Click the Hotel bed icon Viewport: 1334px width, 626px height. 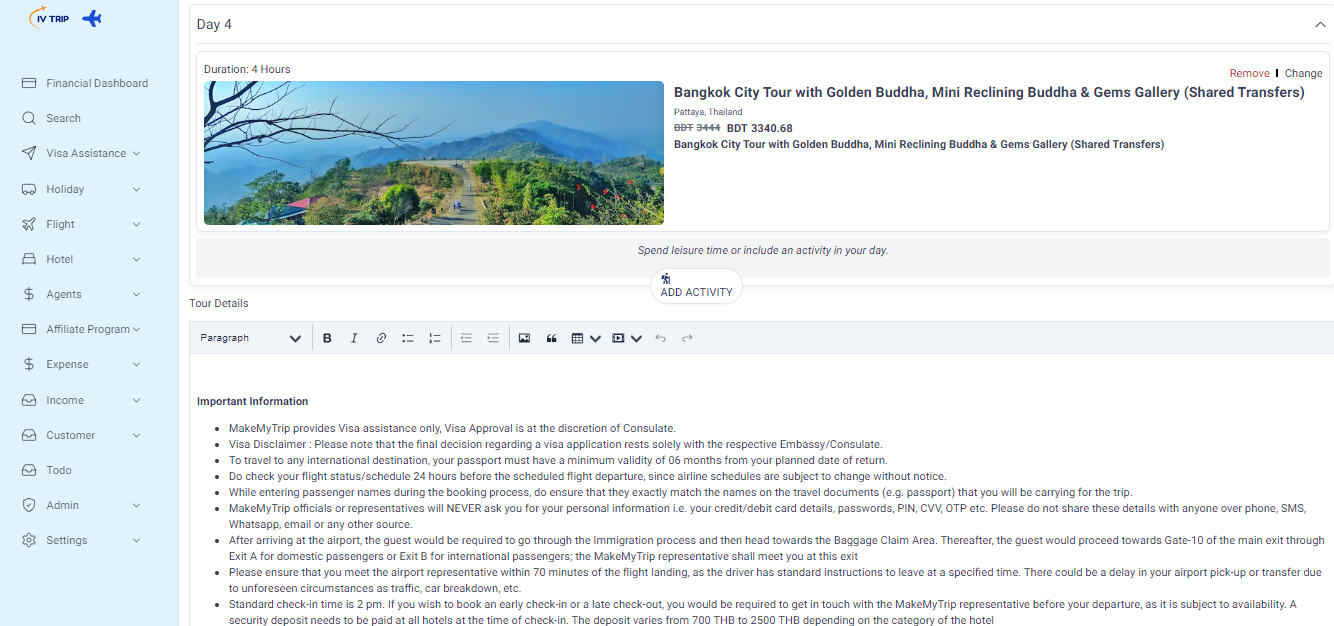(29, 259)
